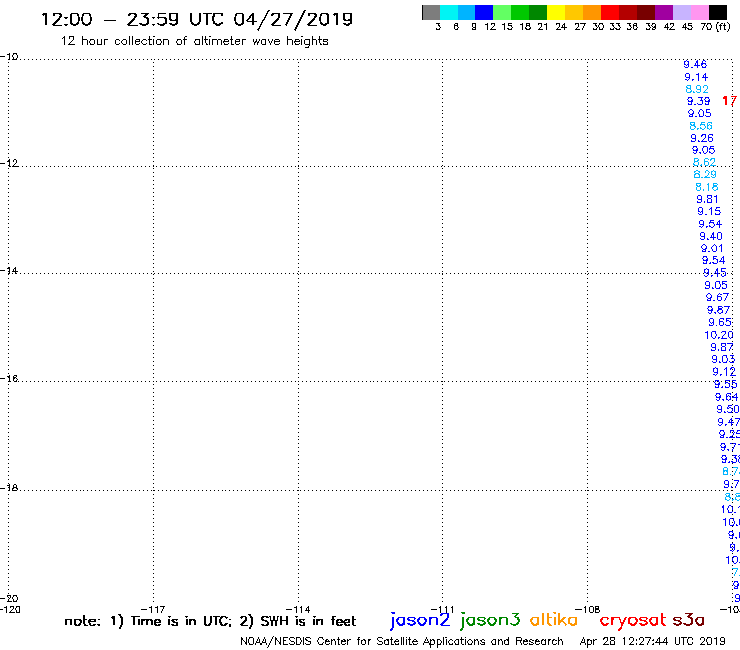740x650 pixels.
Task: Click the black swatch at the scale end
Action: pyautogui.click(x=718, y=12)
